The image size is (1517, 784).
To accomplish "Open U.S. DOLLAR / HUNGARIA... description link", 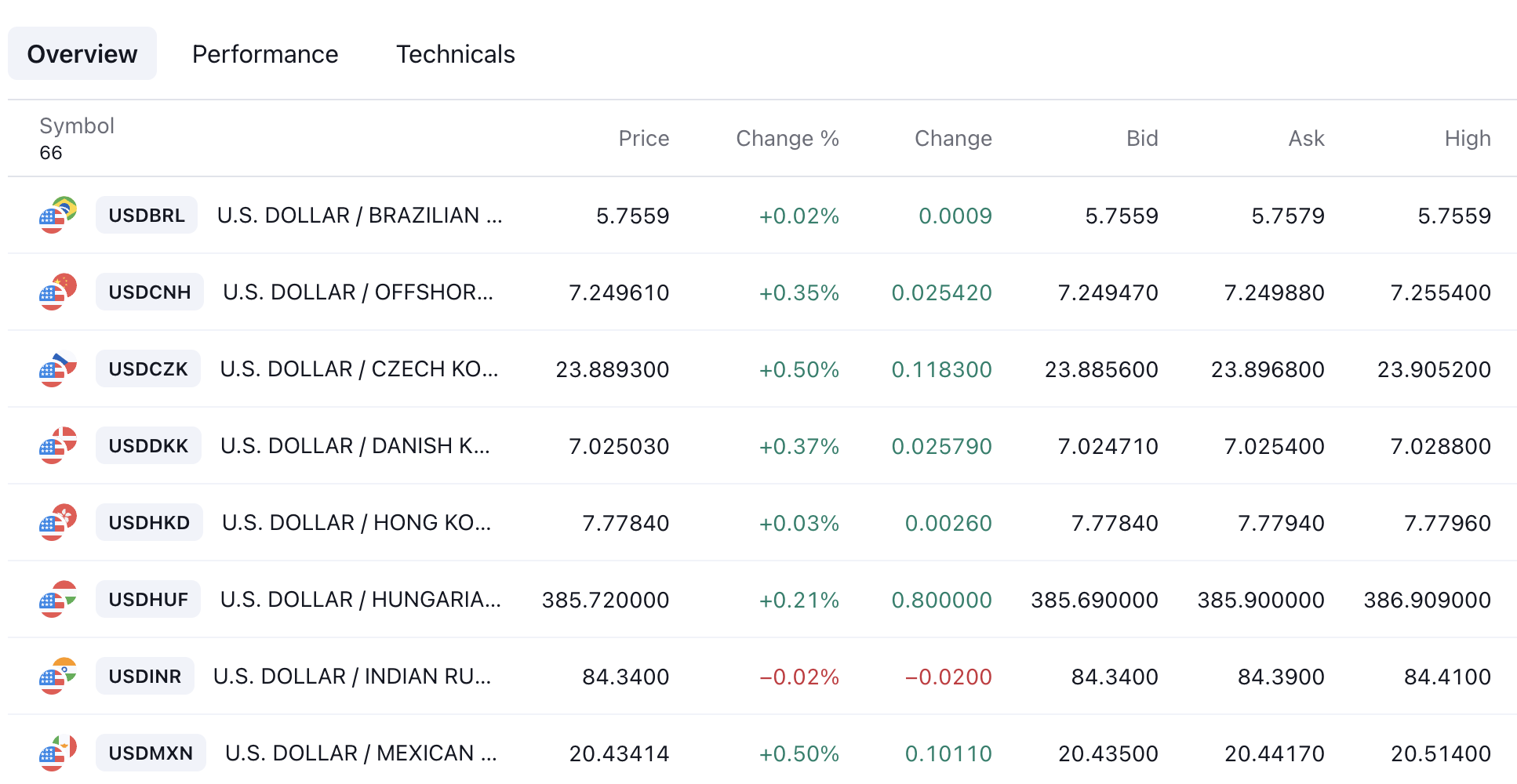I will [361, 599].
